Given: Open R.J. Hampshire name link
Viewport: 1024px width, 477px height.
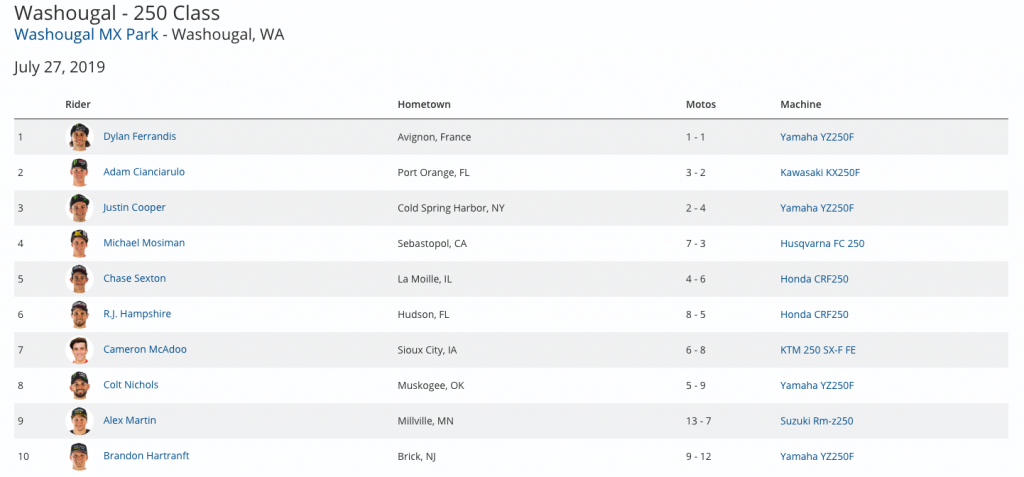Looking at the screenshot, I should 137,314.
